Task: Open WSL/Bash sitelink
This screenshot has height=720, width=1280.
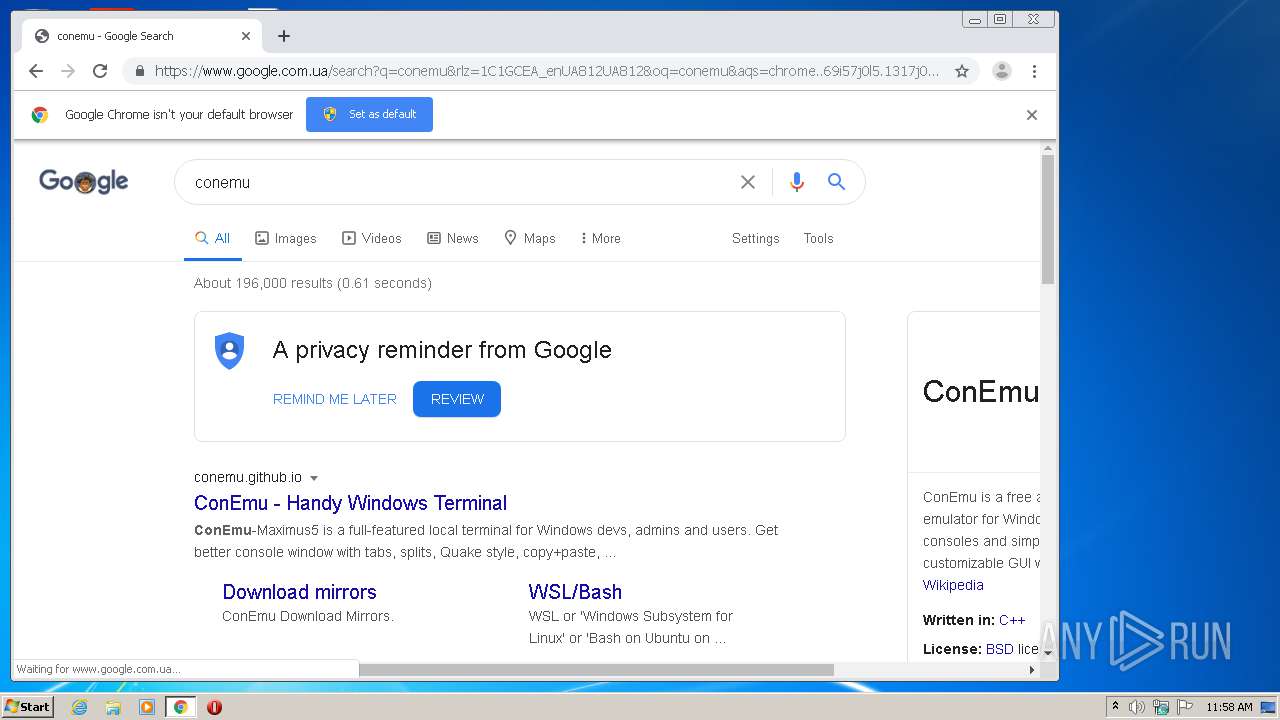Action: point(575,592)
